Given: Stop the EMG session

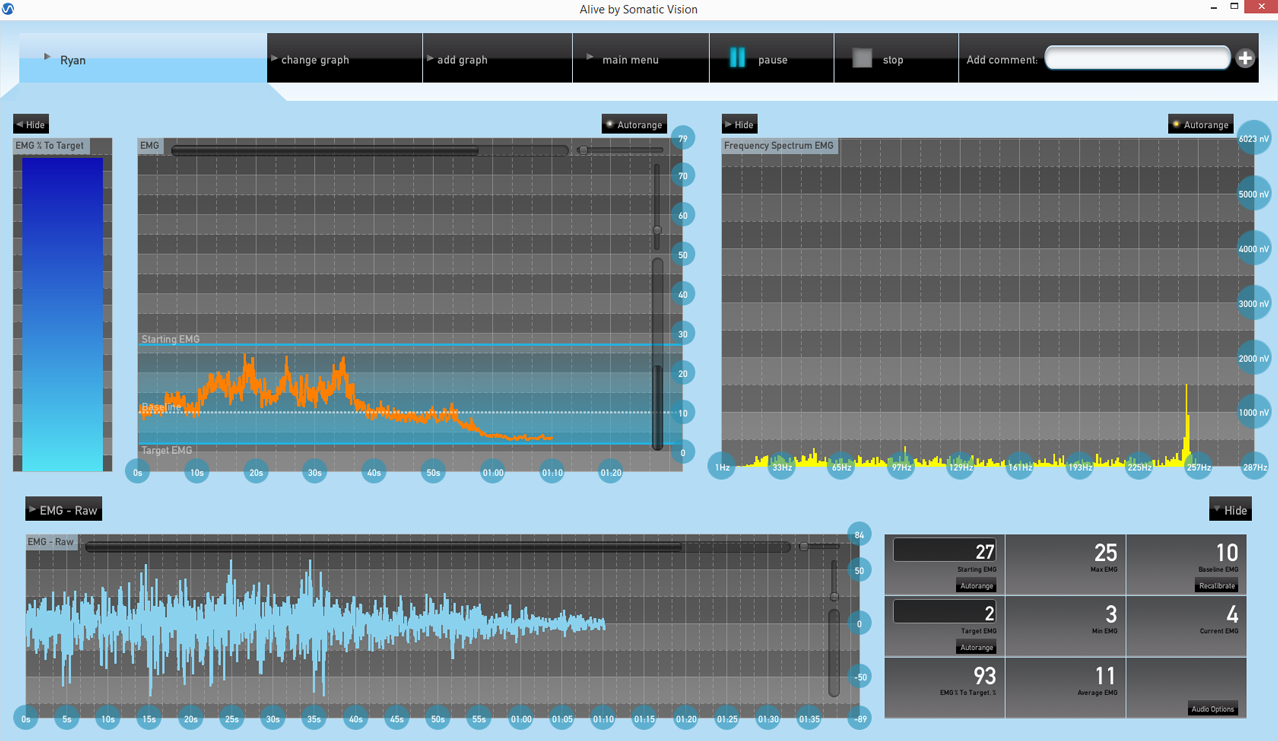Looking at the screenshot, I should point(879,59).
